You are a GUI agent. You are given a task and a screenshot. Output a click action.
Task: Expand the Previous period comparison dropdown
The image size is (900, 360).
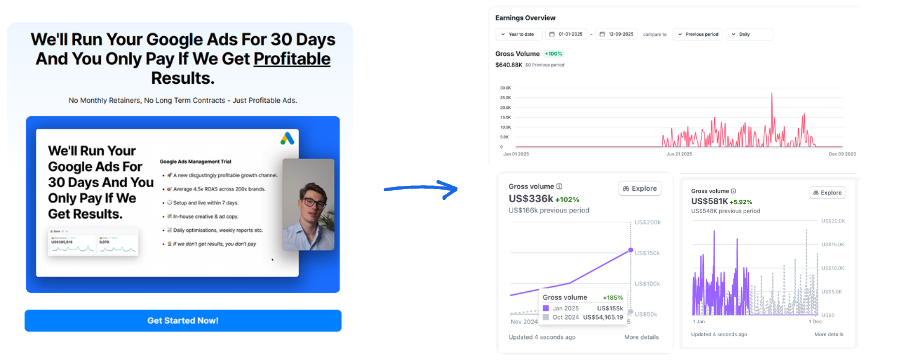(x=698, y=34)
